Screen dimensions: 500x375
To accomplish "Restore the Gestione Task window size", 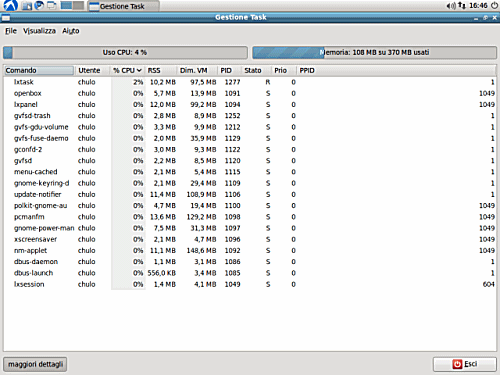I will coord(485,18).
